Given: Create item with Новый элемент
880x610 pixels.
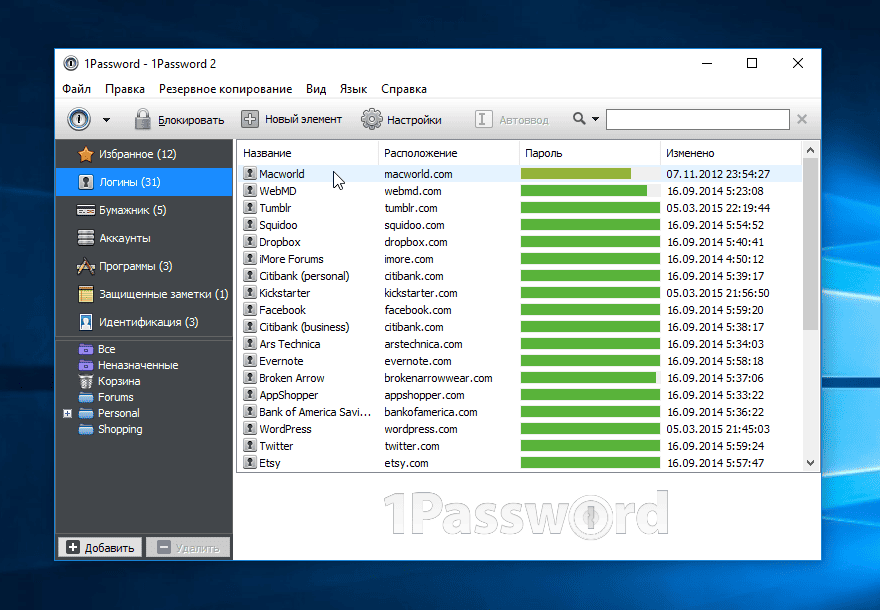Looking at the screenshot, I should click(291, 120).
